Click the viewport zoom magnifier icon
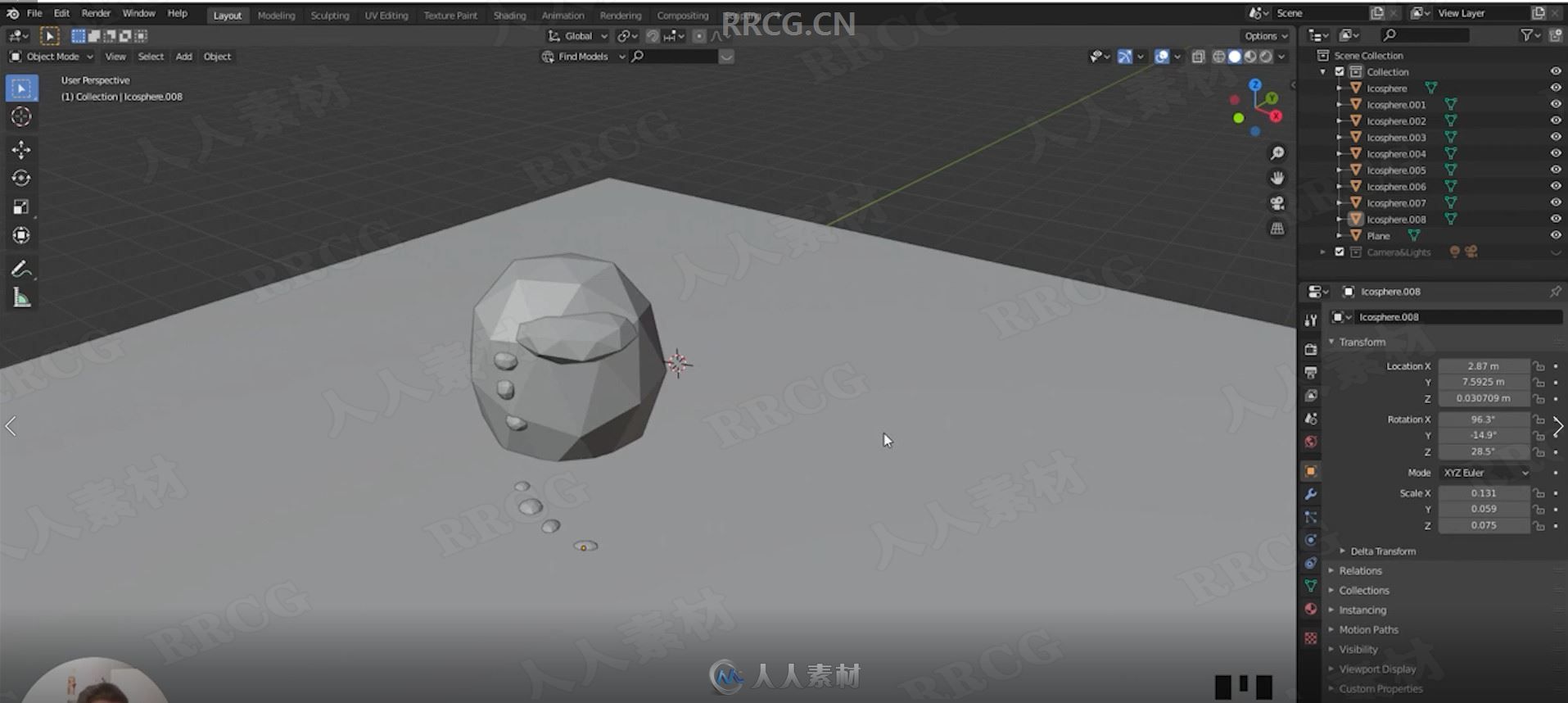This screenshot has height=703, width=1568. coord(1277,153)
